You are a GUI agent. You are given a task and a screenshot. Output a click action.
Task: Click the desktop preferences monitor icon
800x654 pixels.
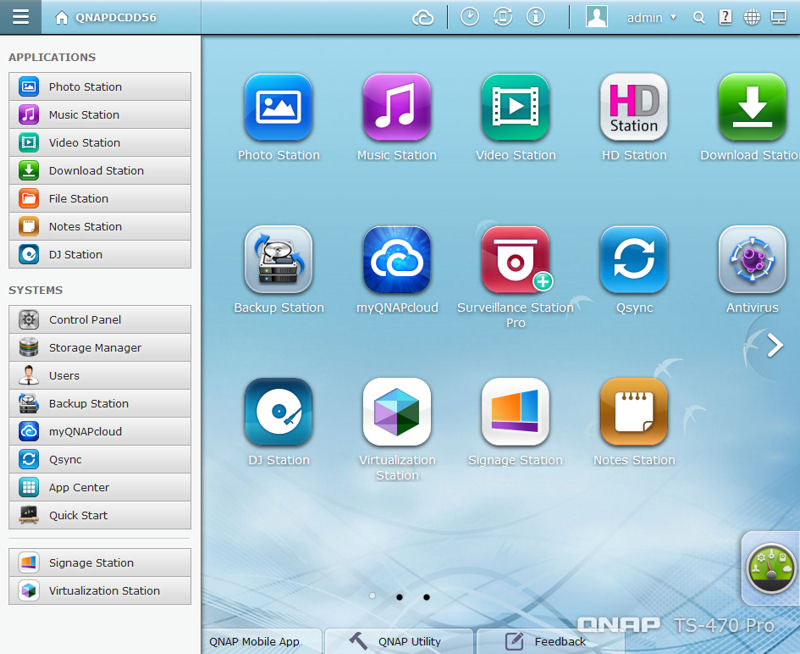click(x=779, y=18)
